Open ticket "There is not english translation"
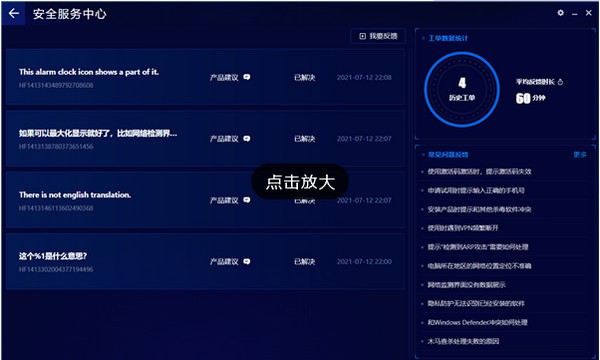Image resolution: width=600 pixels, height=360 pixels. 205,199
